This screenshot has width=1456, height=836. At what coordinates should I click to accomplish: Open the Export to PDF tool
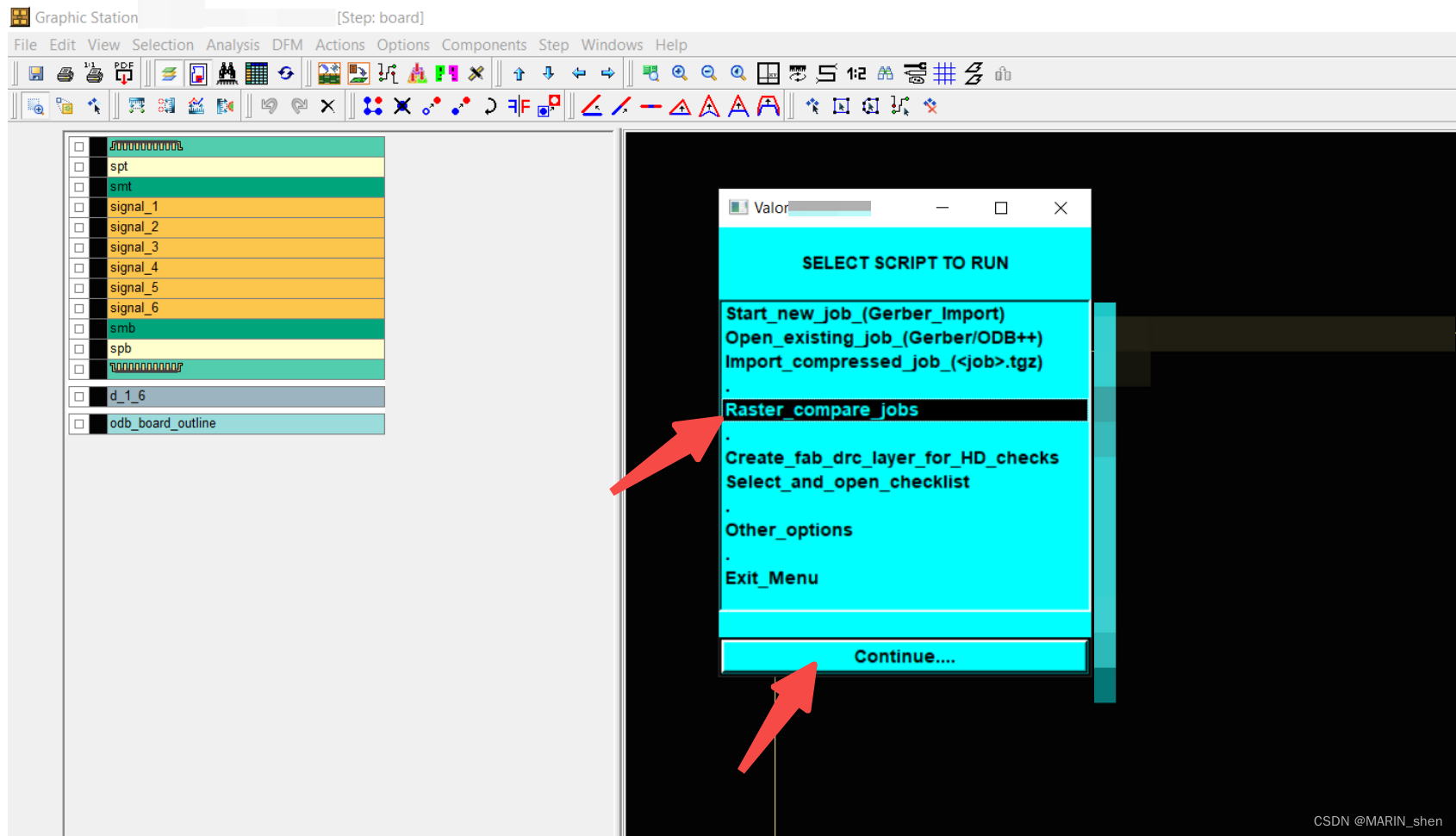point(123,73)
